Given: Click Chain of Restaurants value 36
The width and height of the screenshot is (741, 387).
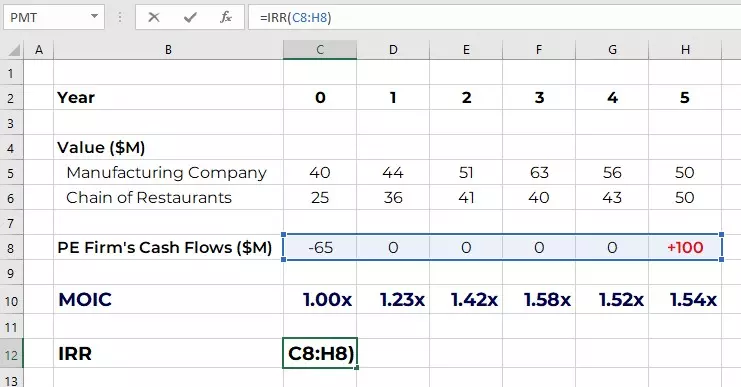Looking at the screenshot, I should point(393,198).
